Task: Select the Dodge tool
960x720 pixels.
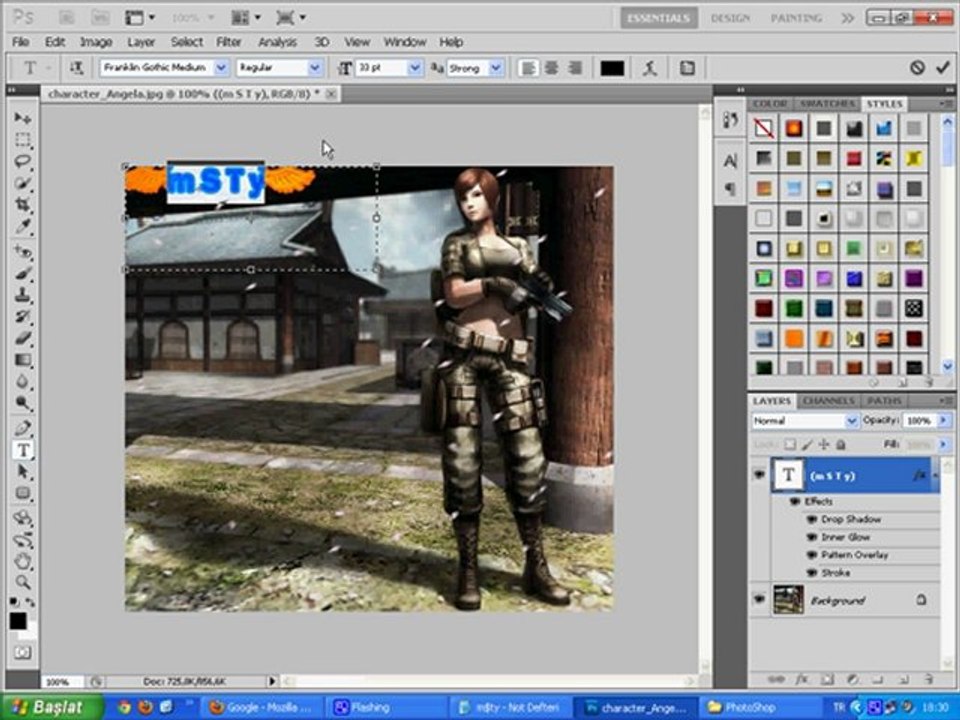Action: (x=23, y=403)
